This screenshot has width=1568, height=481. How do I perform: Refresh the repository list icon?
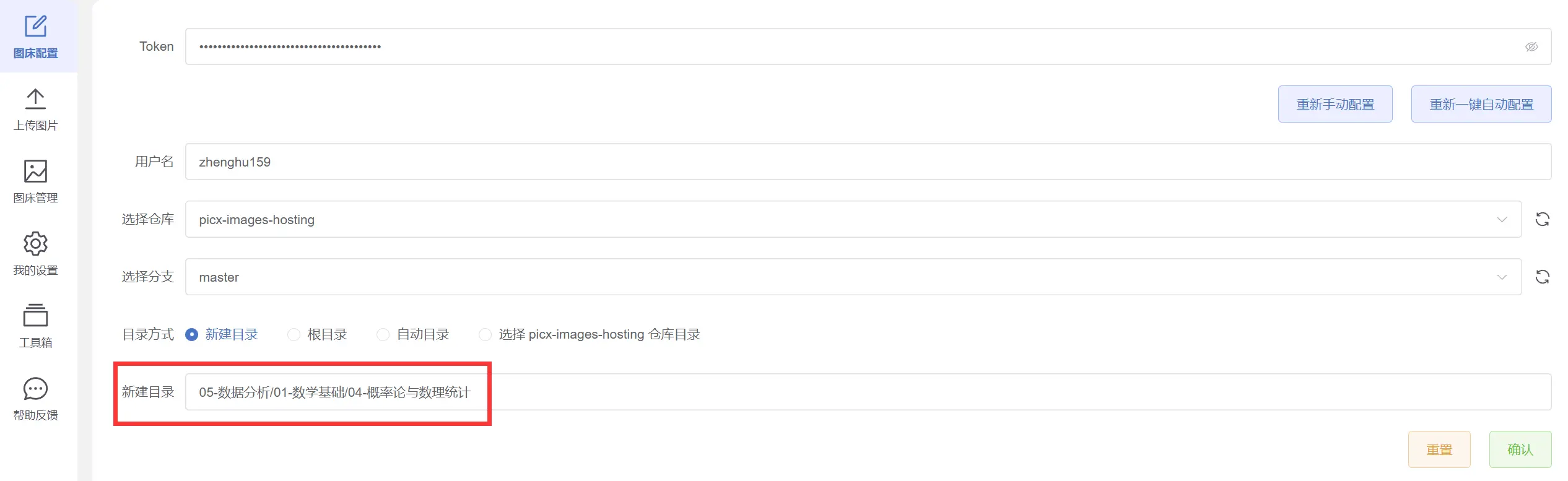pyautogui.click(x=1542, y=219)
